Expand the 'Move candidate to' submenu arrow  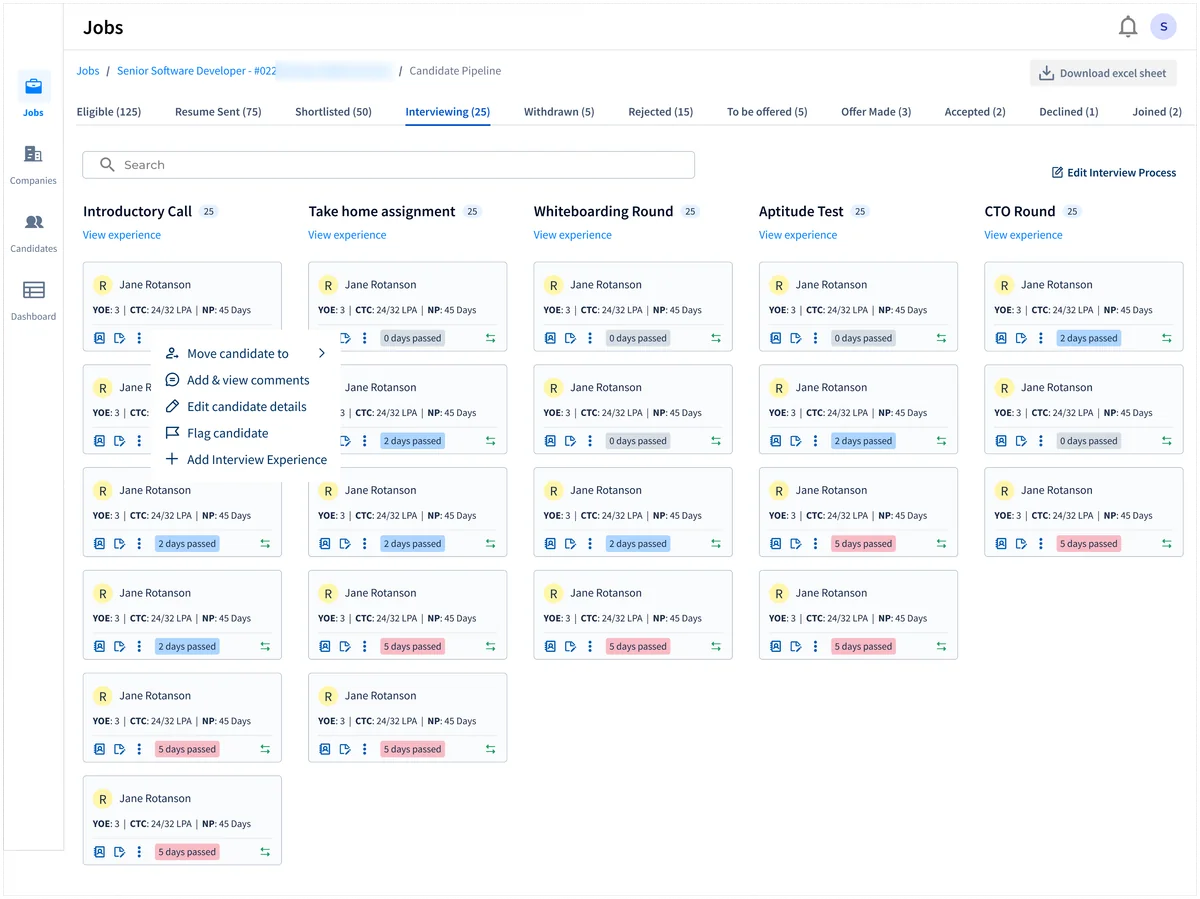tap(321, 353)
